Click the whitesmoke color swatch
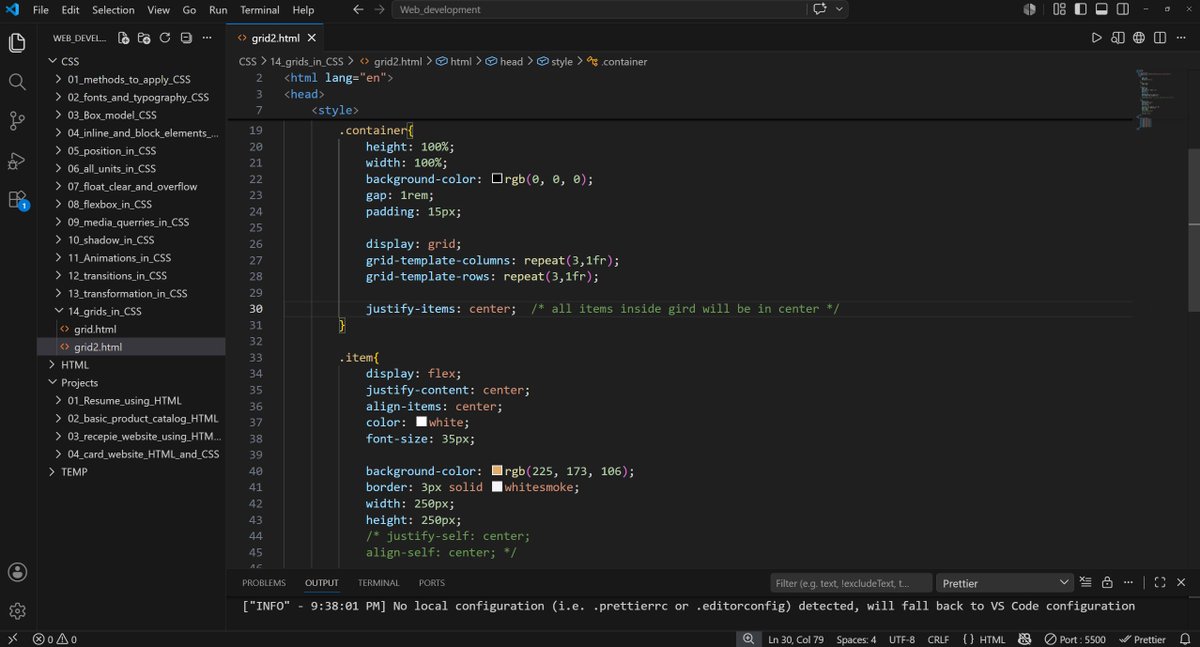1200x647 pixels. coord(497,487)
